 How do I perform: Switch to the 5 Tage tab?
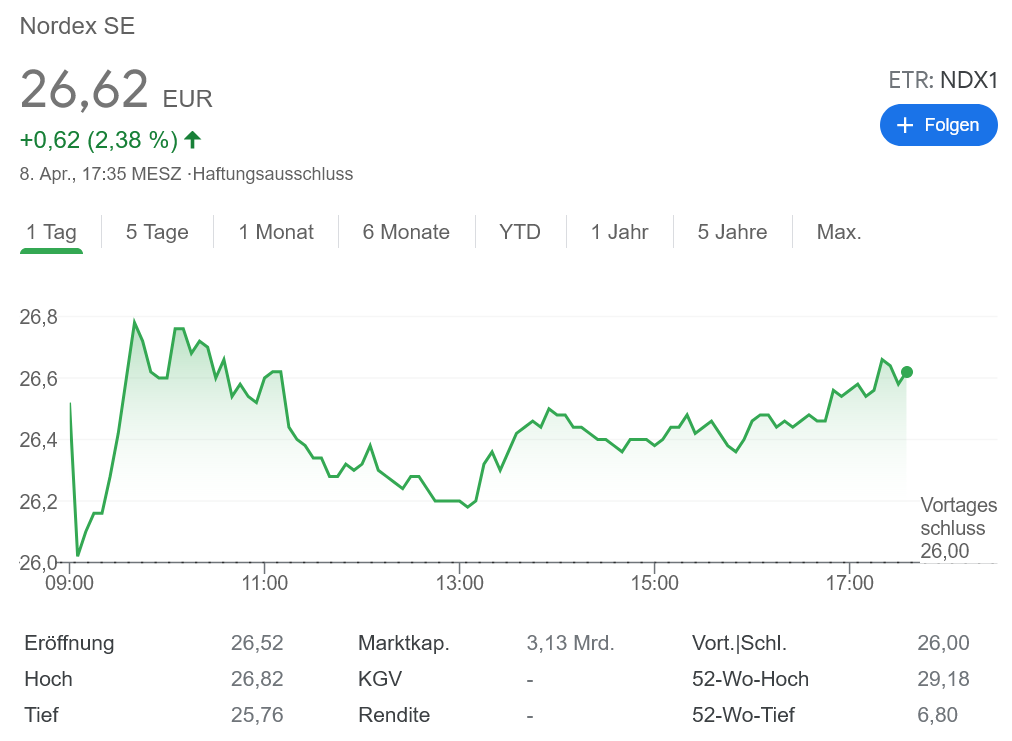pyautogui.click(x=157, y=232)
